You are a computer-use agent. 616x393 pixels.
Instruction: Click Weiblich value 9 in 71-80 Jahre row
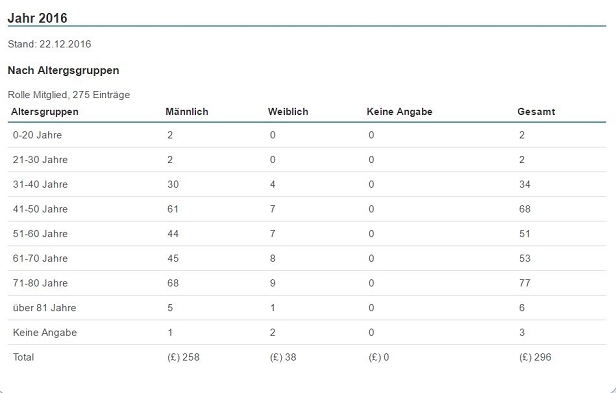(x=273, y=283)
